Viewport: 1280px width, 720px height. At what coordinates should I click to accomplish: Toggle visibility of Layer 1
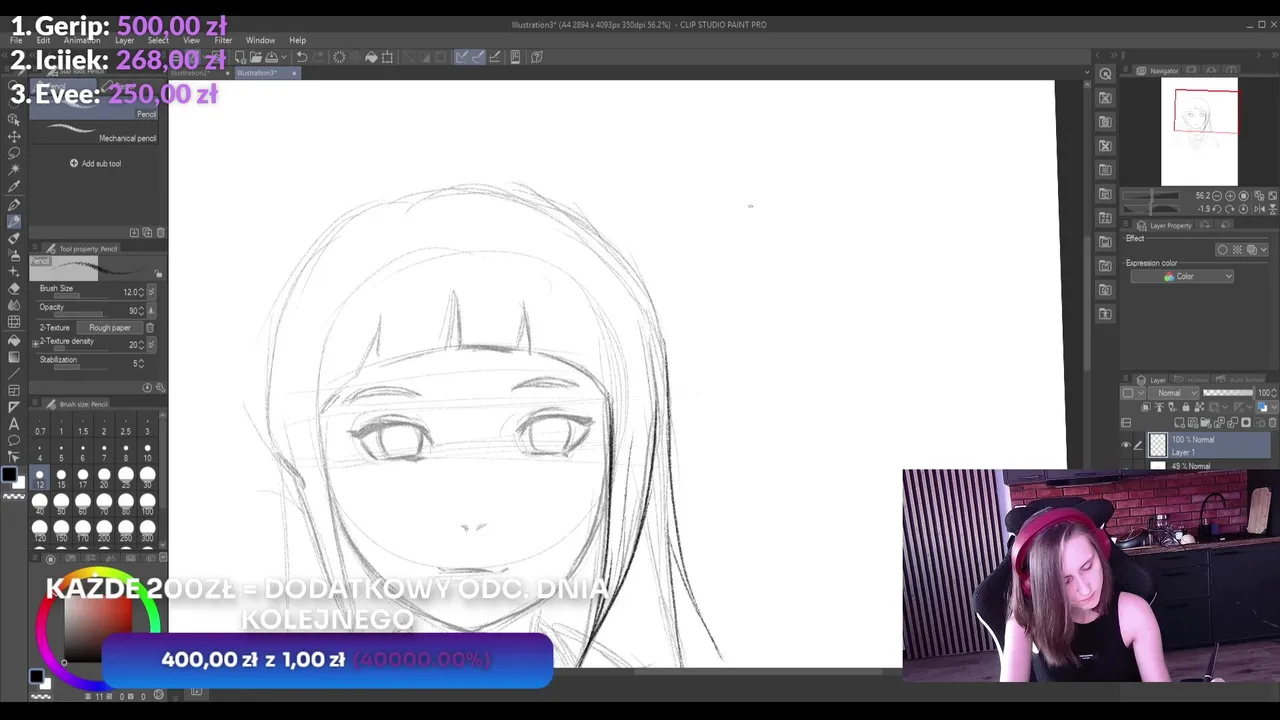1126,445
